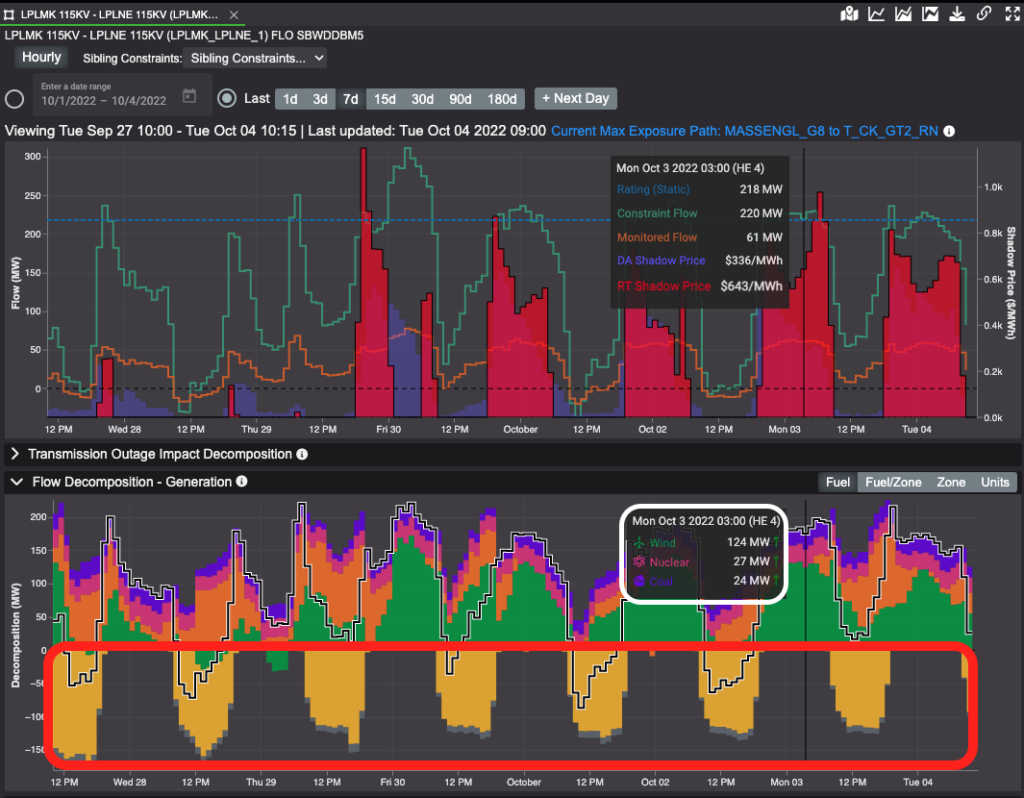
Task: Enter fullscreen with the expand icon
Action: (1010, 13)
